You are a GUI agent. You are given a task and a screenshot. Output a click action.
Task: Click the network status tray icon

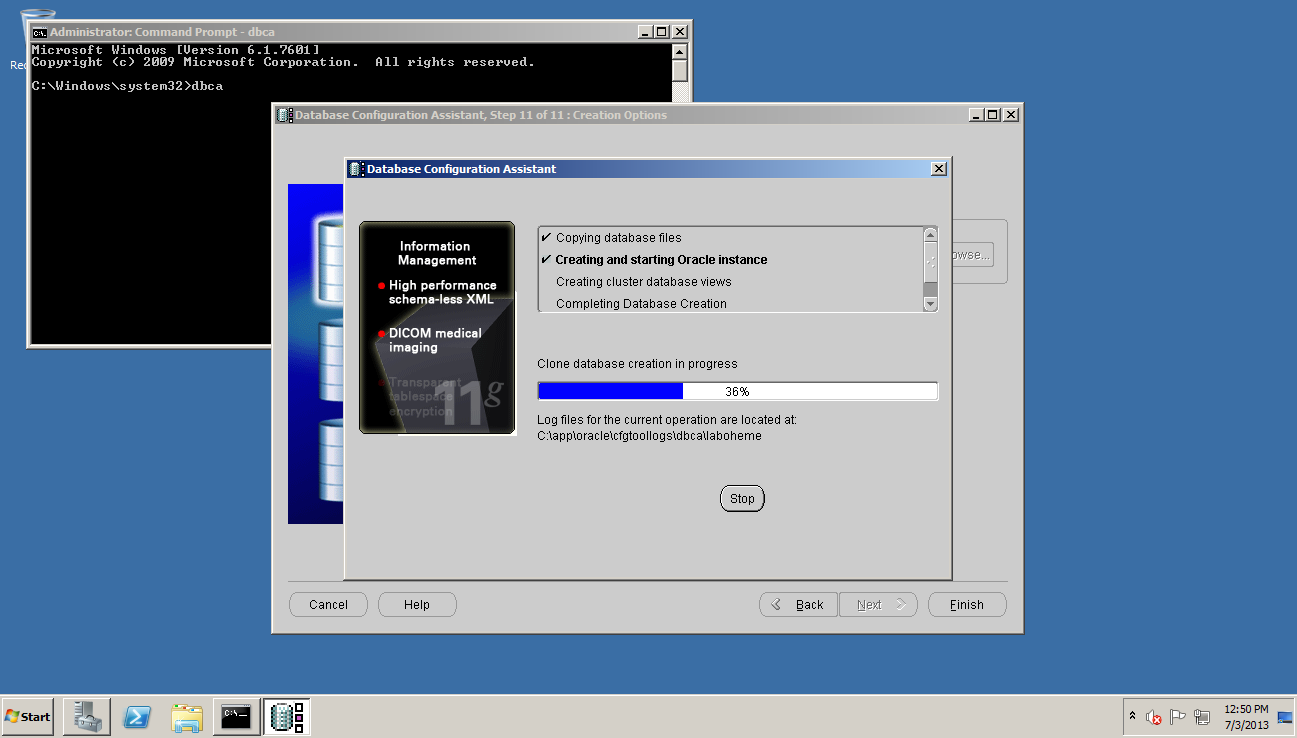tap(1201, 717)
